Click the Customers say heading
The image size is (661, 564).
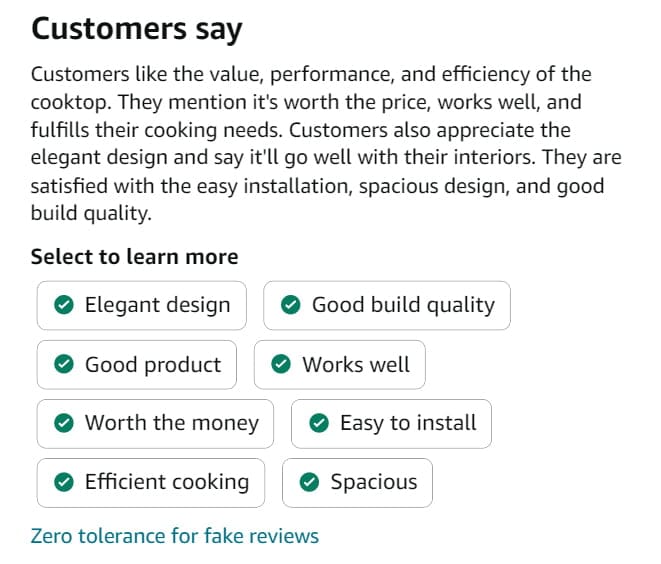(136, 29)
